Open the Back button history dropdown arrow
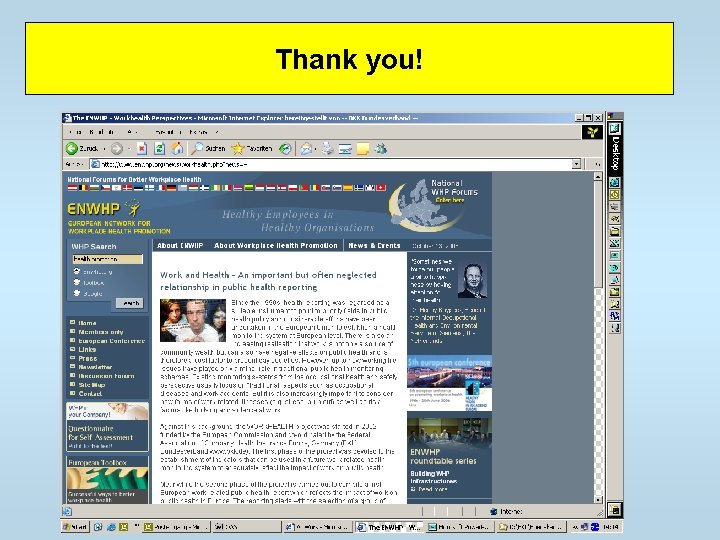 click(104, 149)
